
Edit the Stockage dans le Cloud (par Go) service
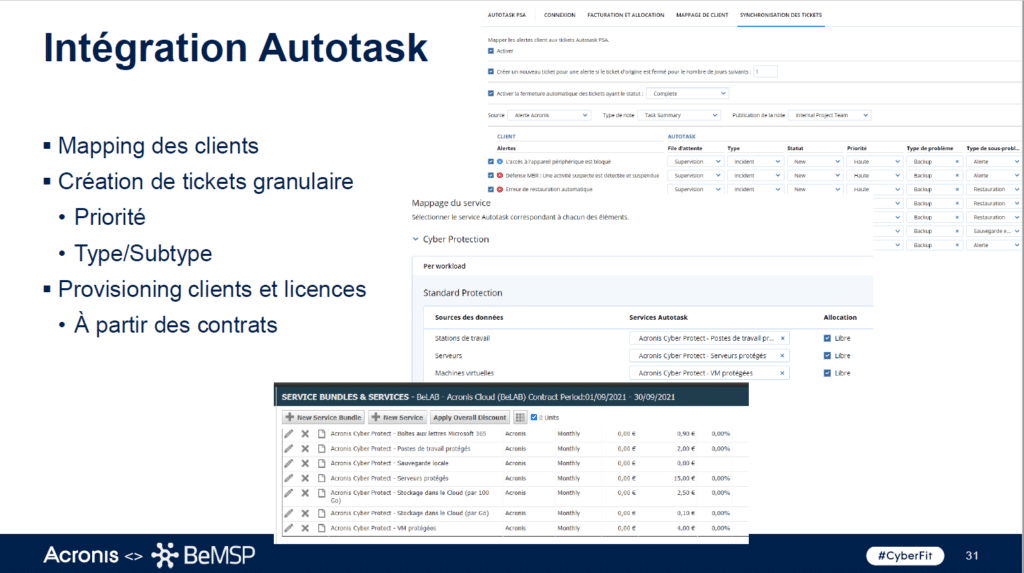[289, 514]
